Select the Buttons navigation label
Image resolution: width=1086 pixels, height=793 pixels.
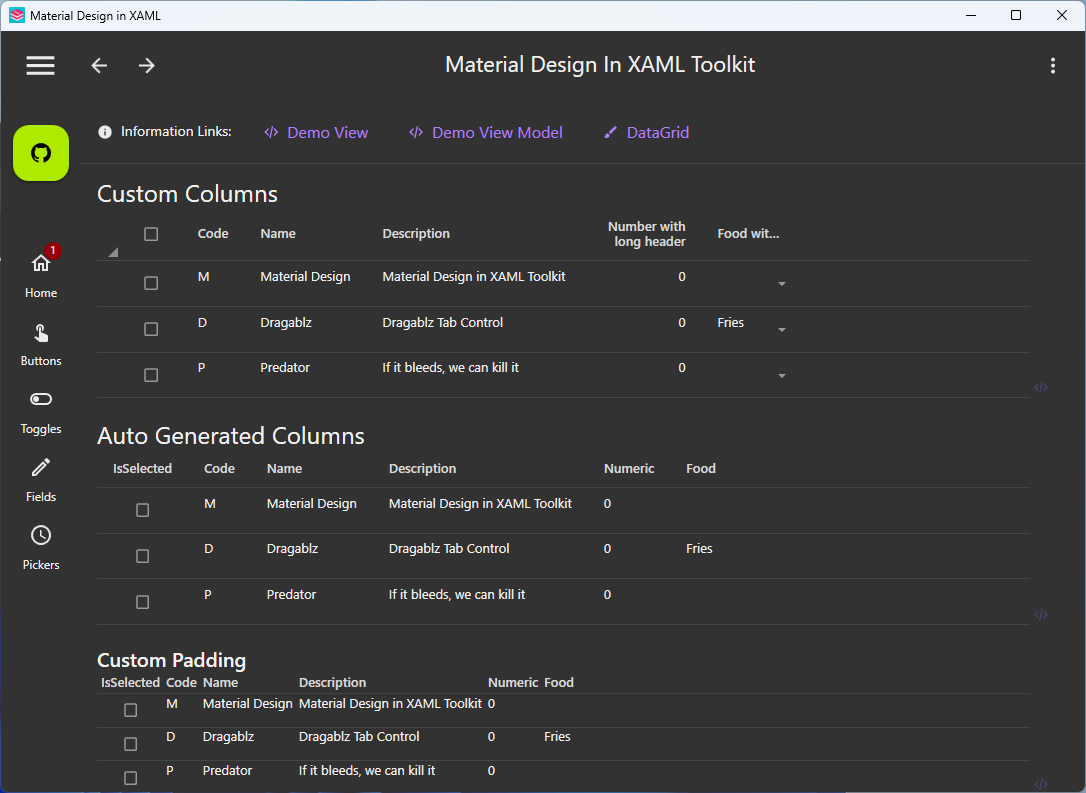(x=41, y=361)
